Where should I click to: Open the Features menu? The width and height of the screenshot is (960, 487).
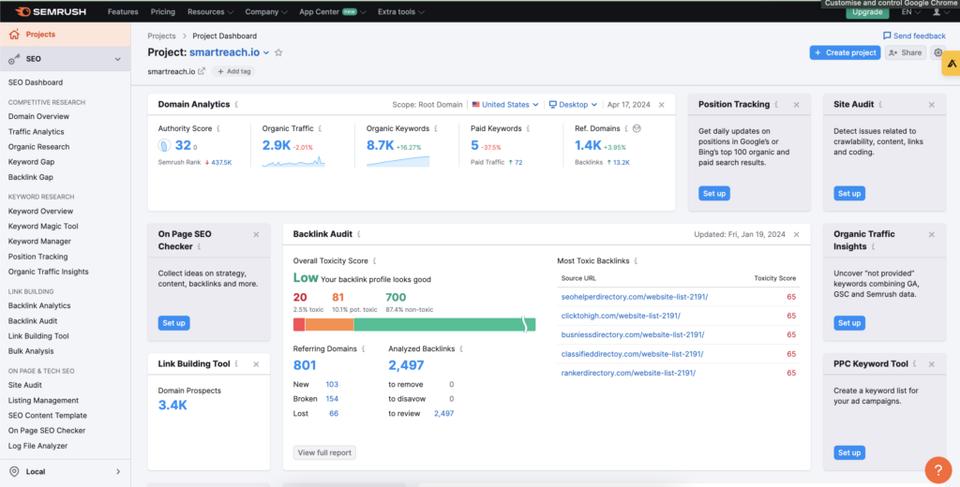point(122,12)
